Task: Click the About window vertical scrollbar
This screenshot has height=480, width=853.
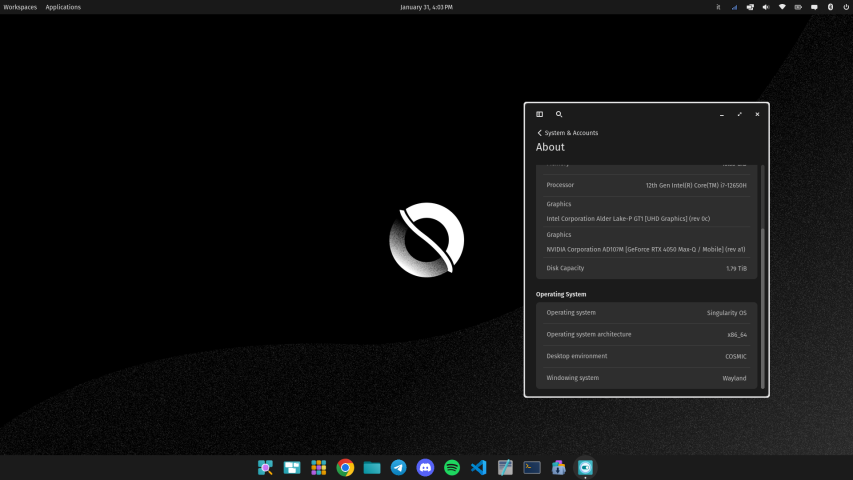Action: pyautogui.click(x=763, y=308)
